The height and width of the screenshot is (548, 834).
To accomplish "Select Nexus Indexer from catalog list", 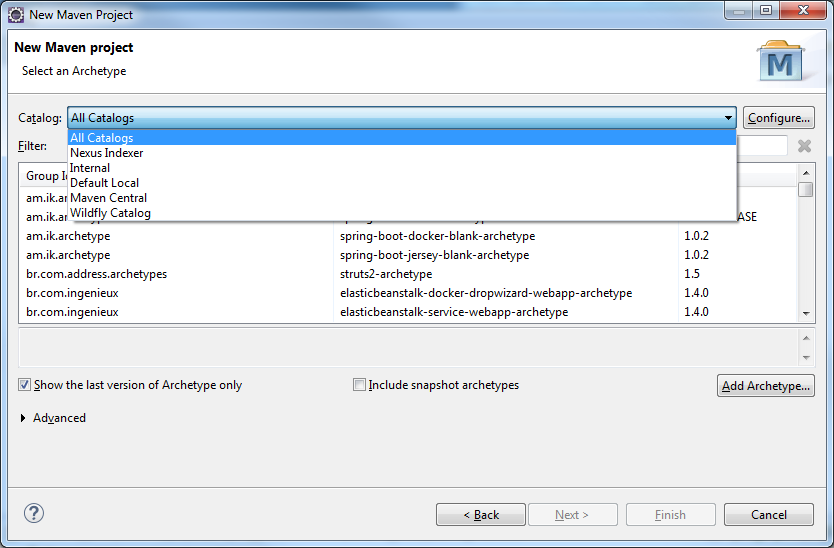I will coord(106,153).
